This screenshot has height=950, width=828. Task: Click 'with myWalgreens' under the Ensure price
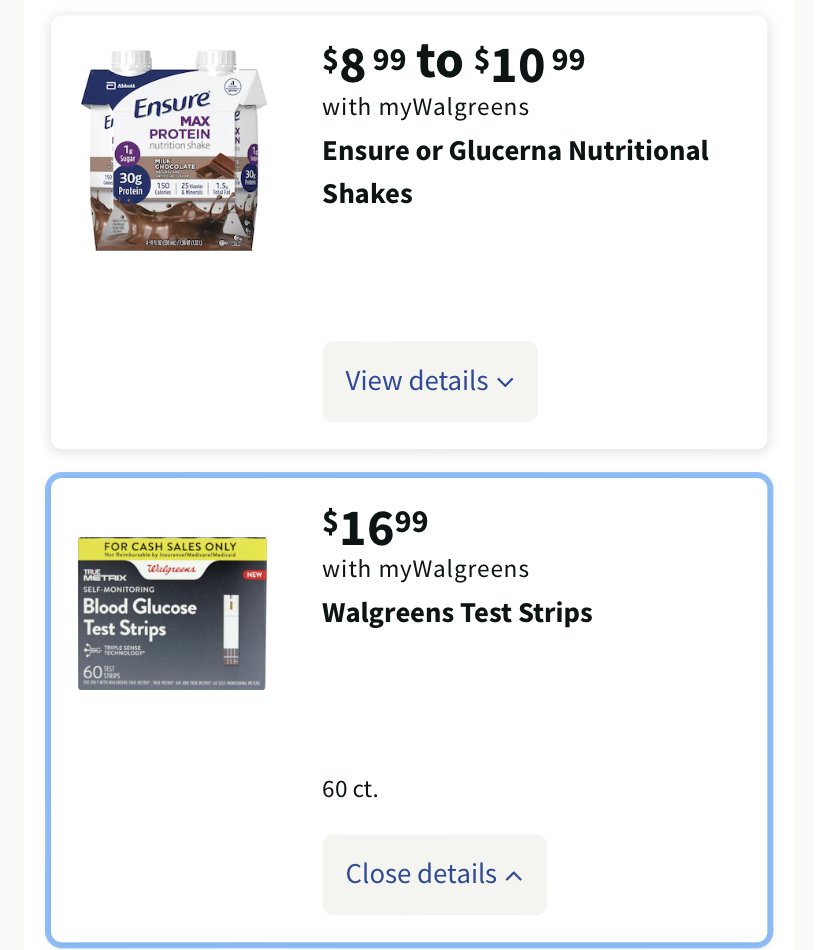426,107
